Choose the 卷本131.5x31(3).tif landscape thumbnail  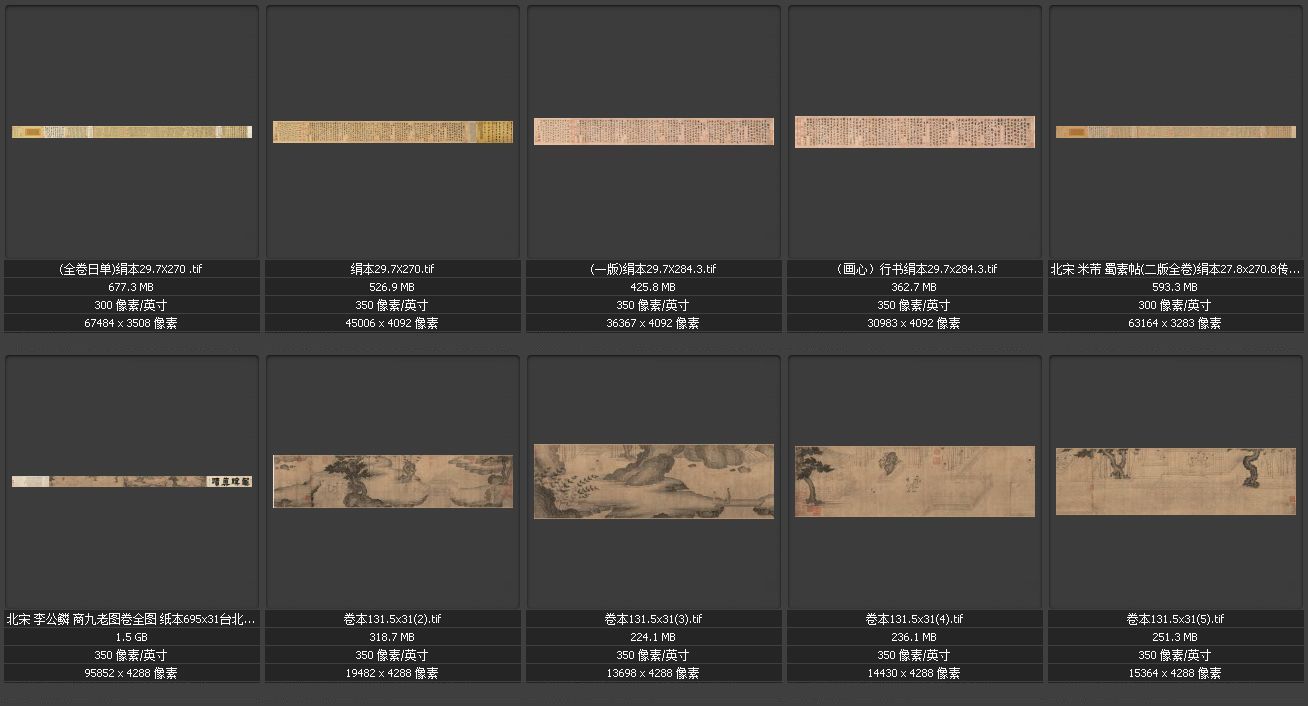(x=654, y=481)
